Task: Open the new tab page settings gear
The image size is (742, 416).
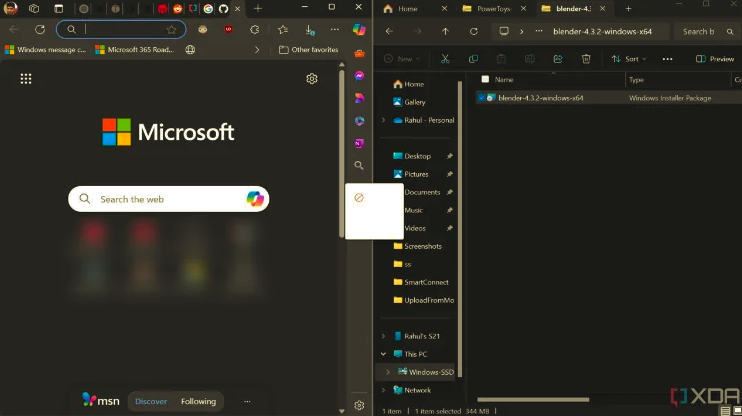Action: click(312, 79)
